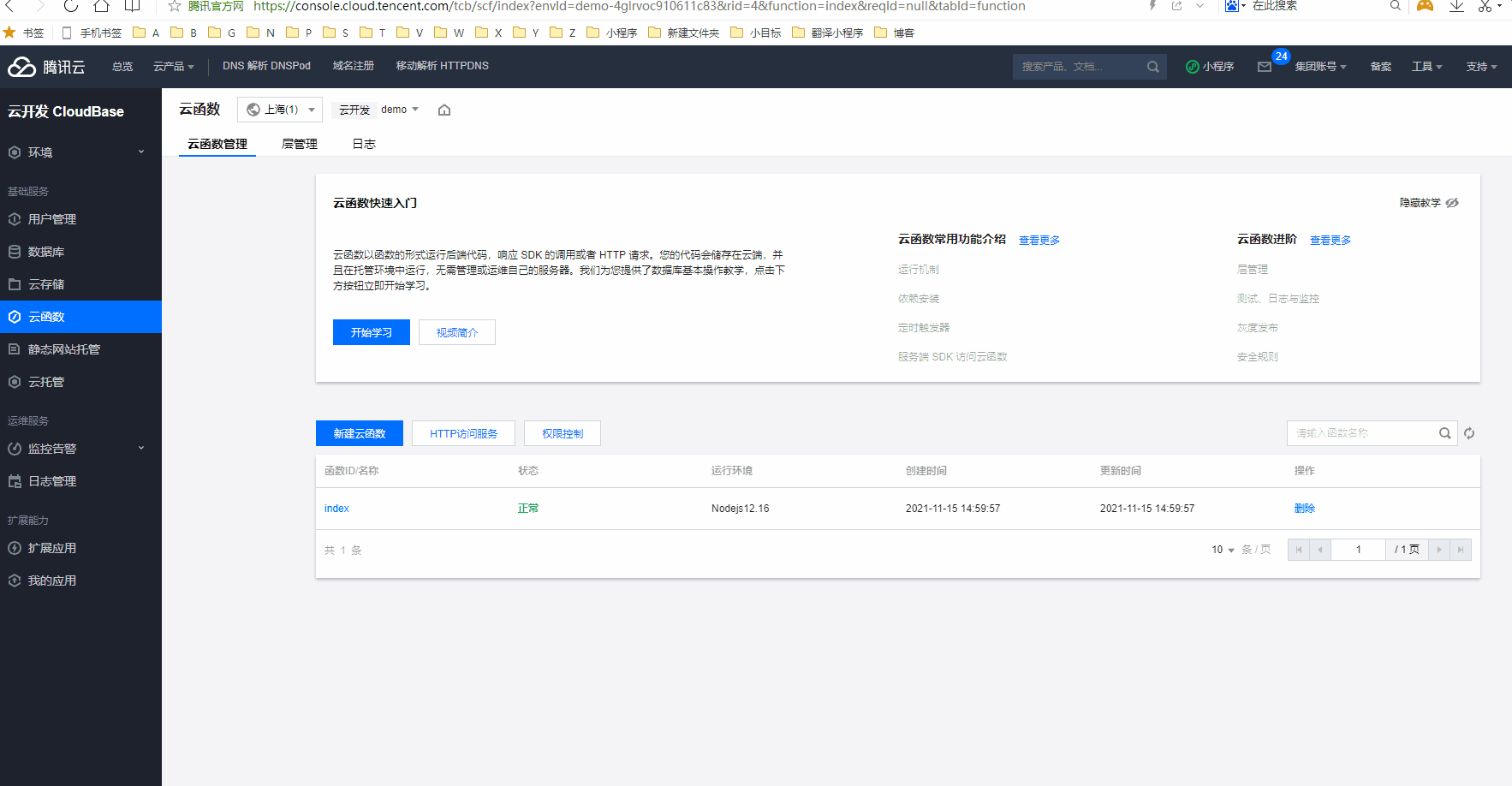Open the 博客 bookmark folder

point(895,33)
